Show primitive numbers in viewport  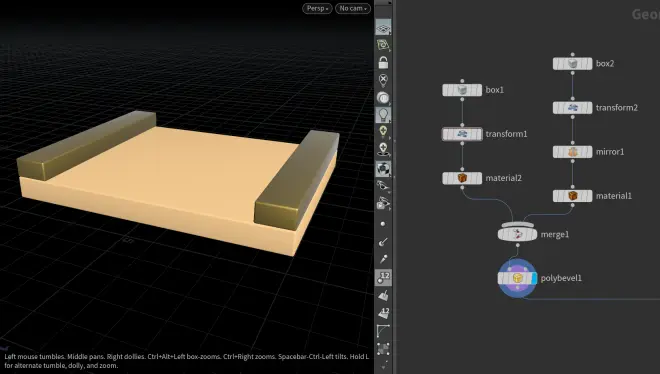pyautogui.click(x=383, y=313)
